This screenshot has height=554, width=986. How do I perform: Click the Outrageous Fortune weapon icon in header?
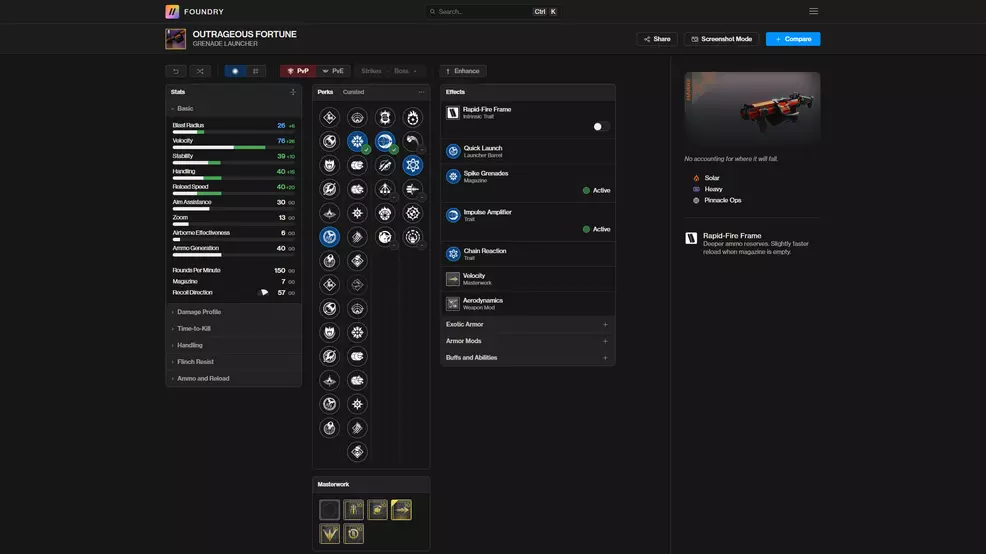click(175, 39)
